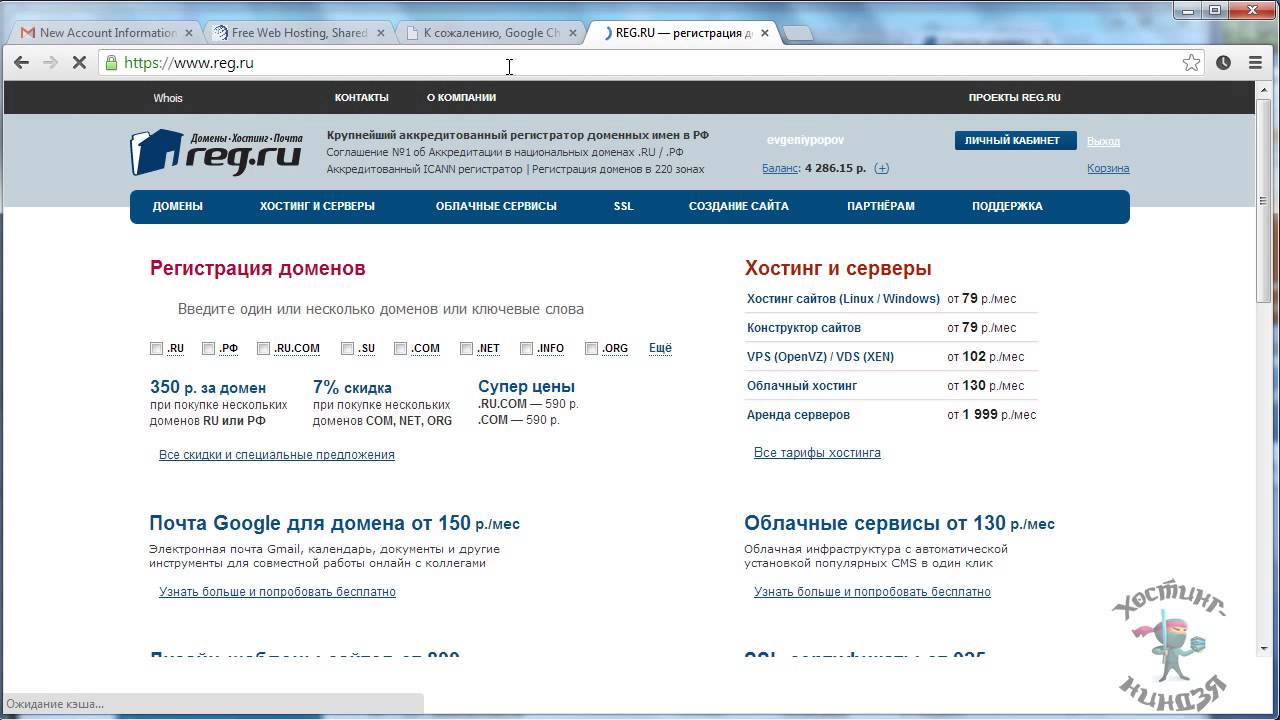The image size is (1280, 720).
Task: Tick the .РФ domain checkbox
Action: [208, 348]
